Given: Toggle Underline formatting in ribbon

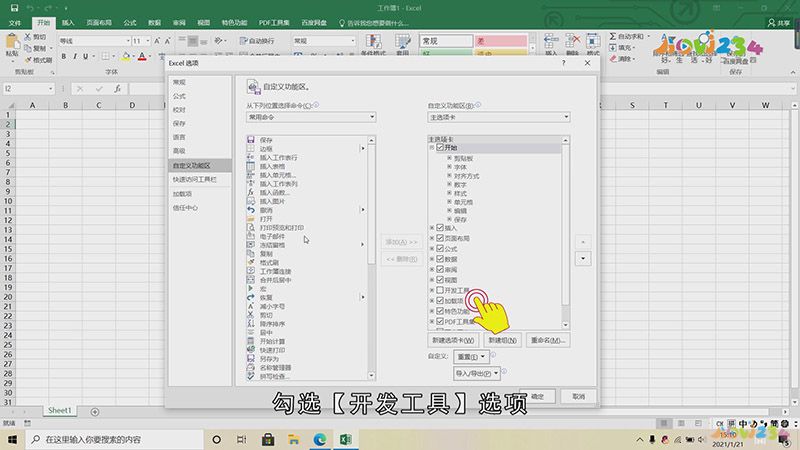Looking at the screenshot, I should [x=85, y=56].
